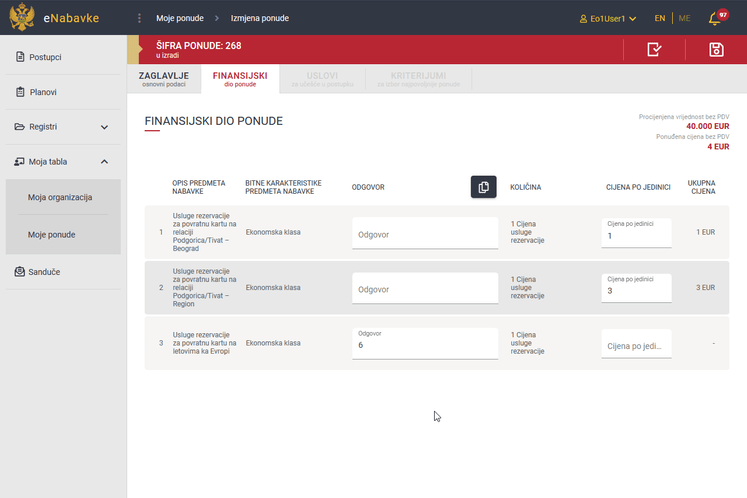The width and height of the screenshot is (747, 498).
Task: Switch to the Zaglavlje tab
Action: coord(164,79)
